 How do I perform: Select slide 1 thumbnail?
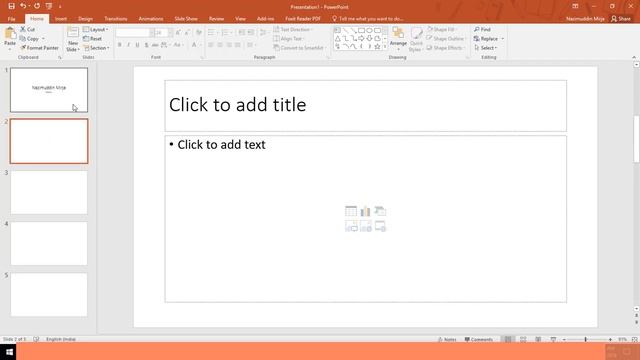click(49, 90)
